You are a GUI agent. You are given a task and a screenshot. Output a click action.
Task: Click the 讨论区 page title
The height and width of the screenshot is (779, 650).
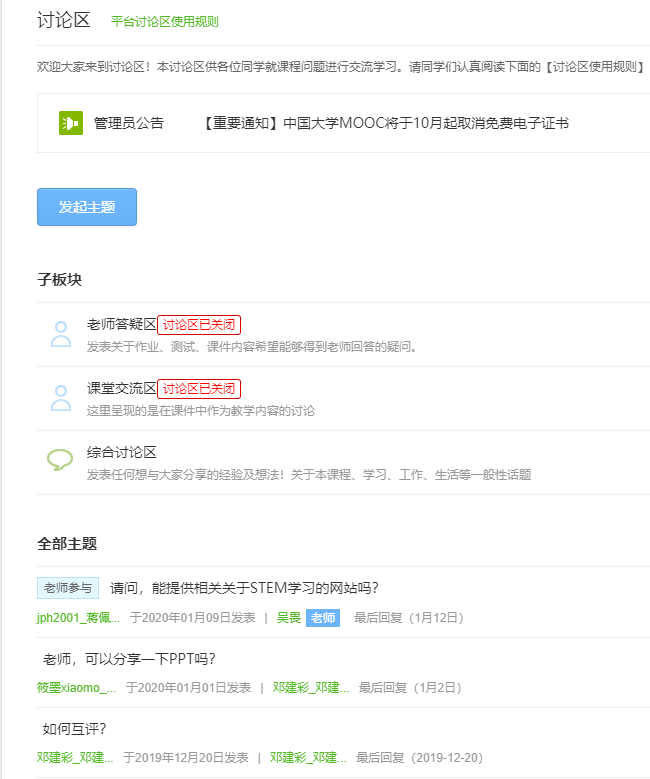pyautogui.click(x=64, y=20)
